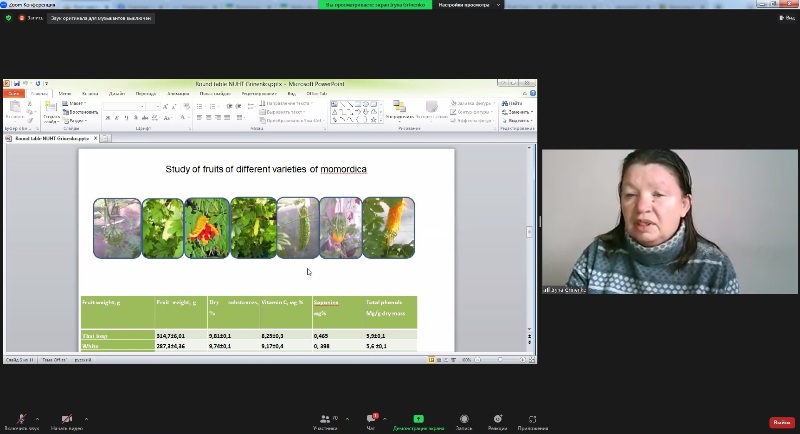800x434 pixels.
Task: Expand video options arrow beside camera
Action: click(86, 419)
